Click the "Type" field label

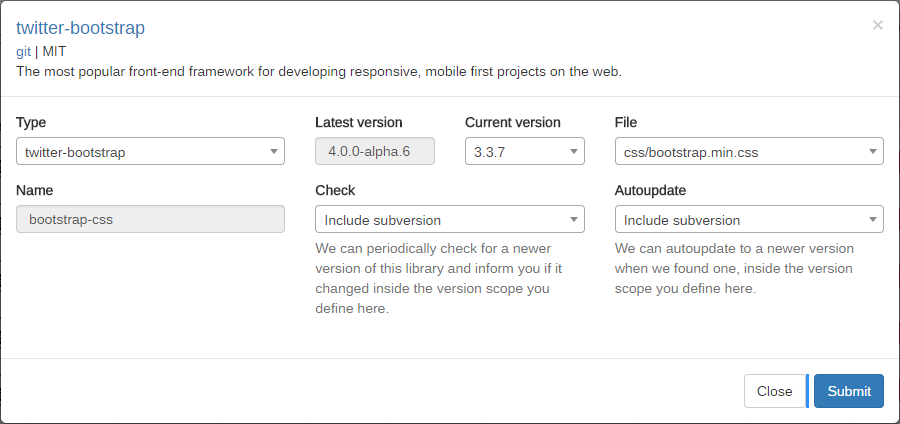tap(31, 122)
